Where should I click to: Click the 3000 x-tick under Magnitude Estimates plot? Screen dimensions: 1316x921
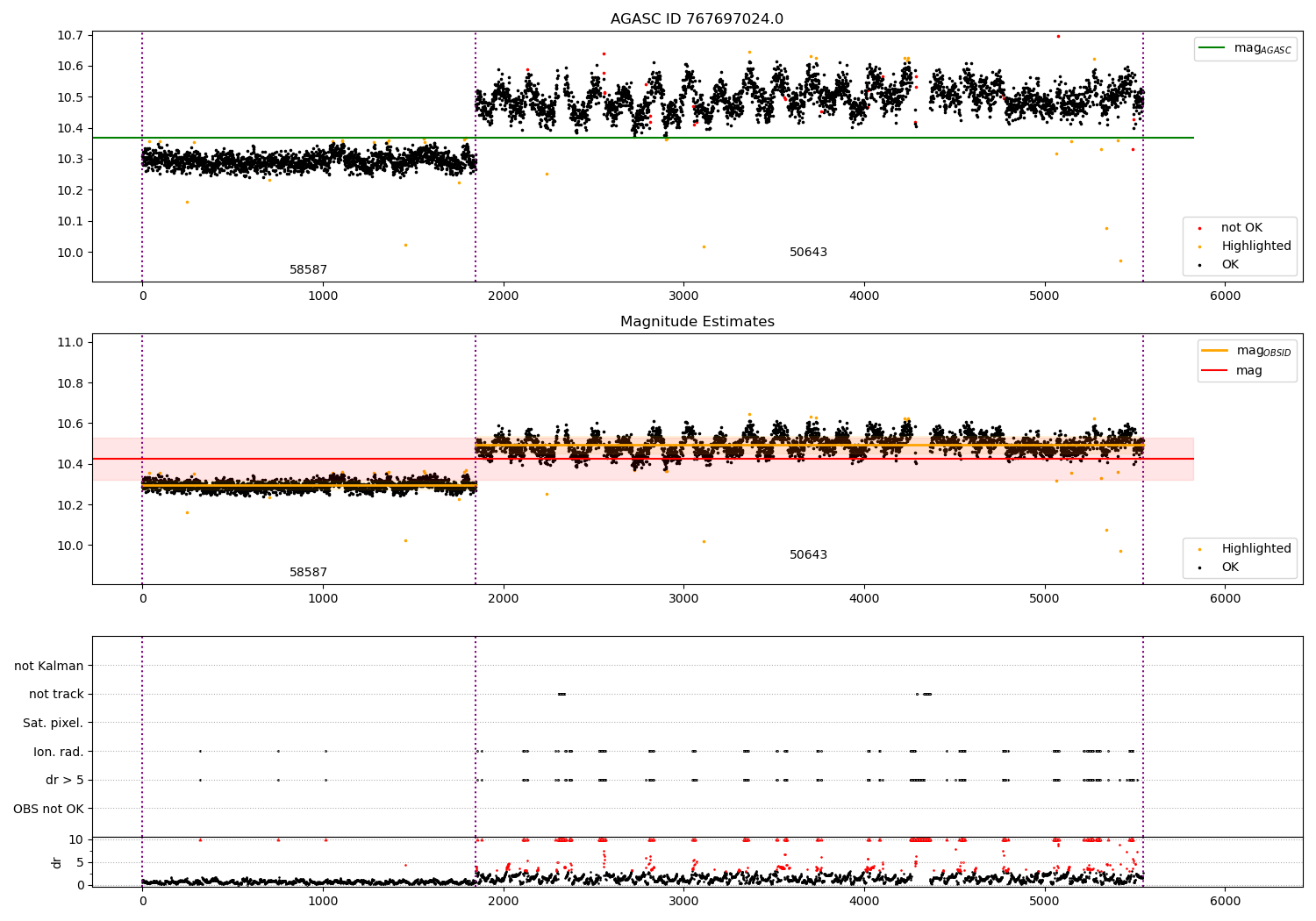pyautogui.click(x=683, y=598)
